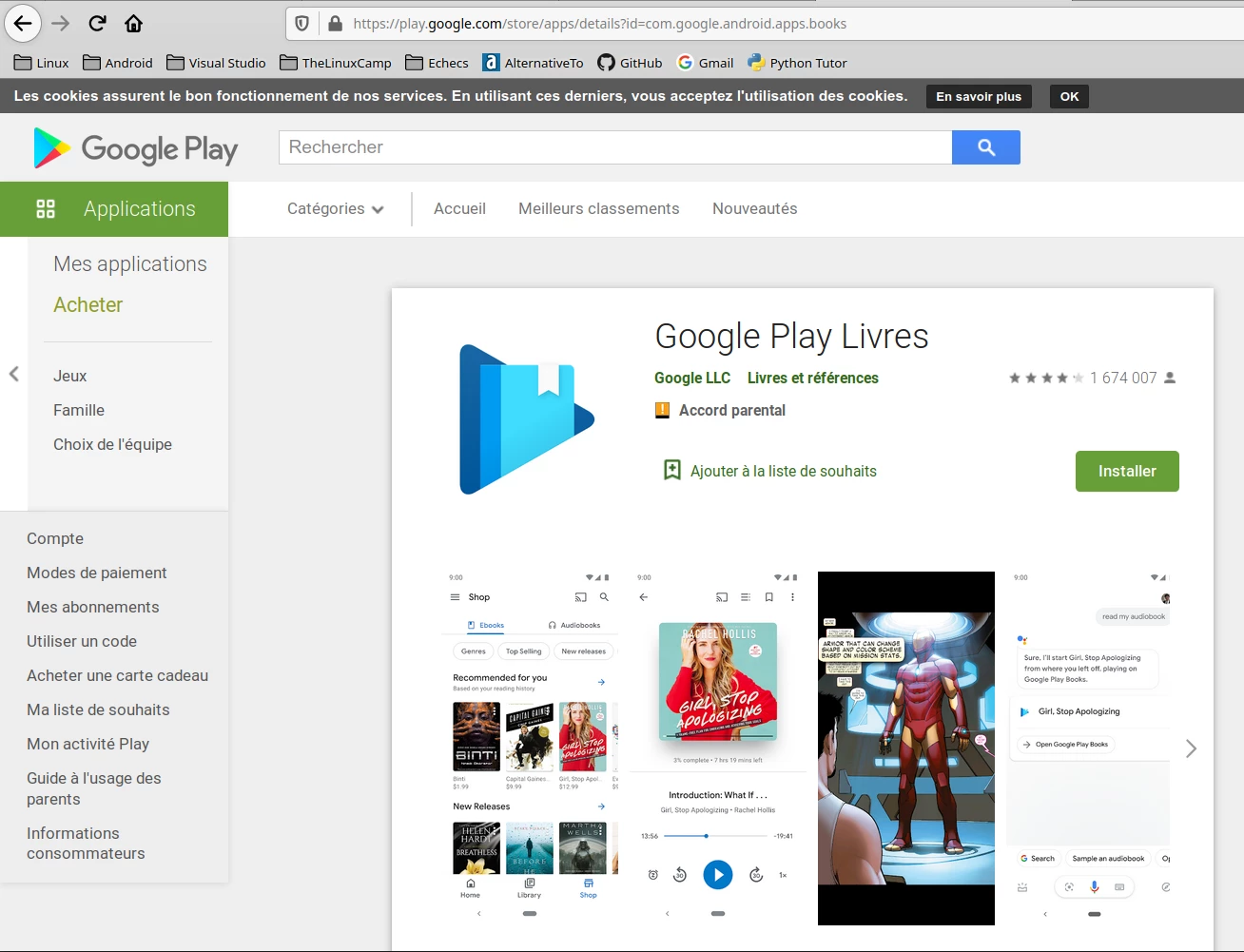This screenshot has height=952, width=1244.
Task: Open the audiobook player screenshot thumbnail
Action: [718, 748]
